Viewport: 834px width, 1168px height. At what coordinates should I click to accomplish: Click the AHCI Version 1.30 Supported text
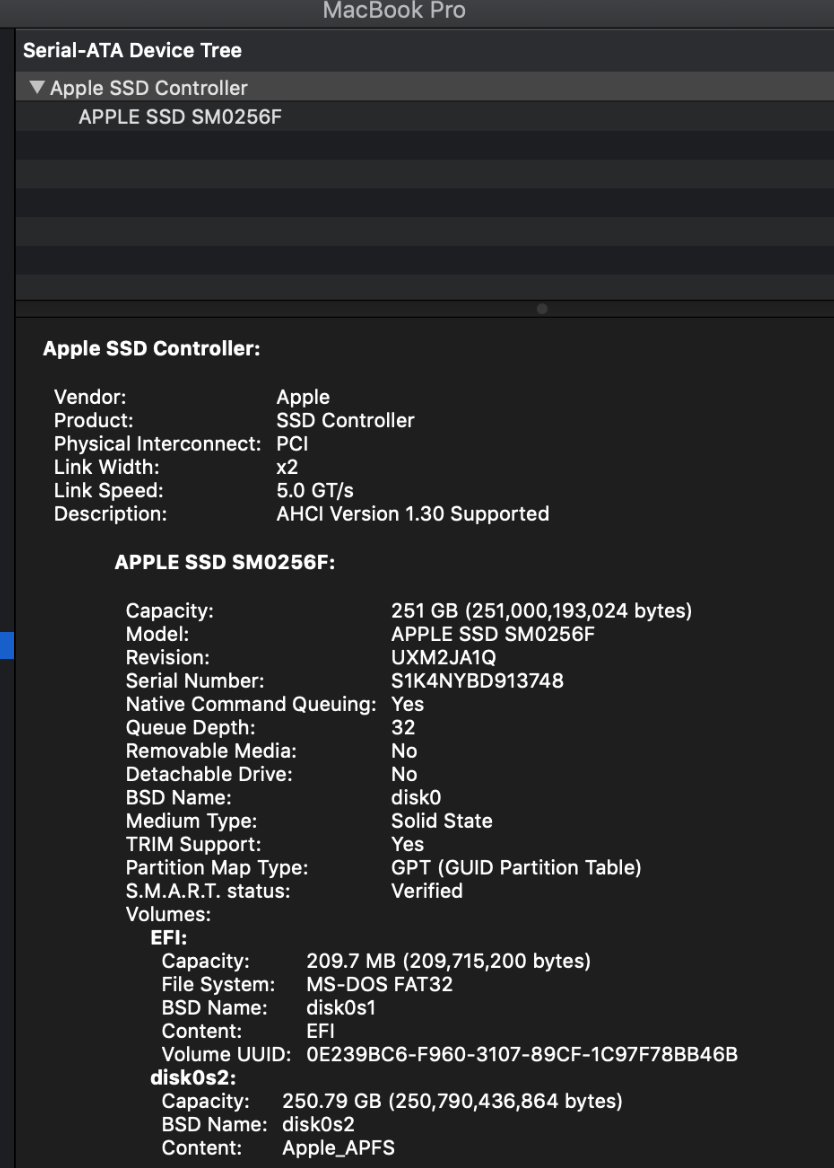point(413,514)
